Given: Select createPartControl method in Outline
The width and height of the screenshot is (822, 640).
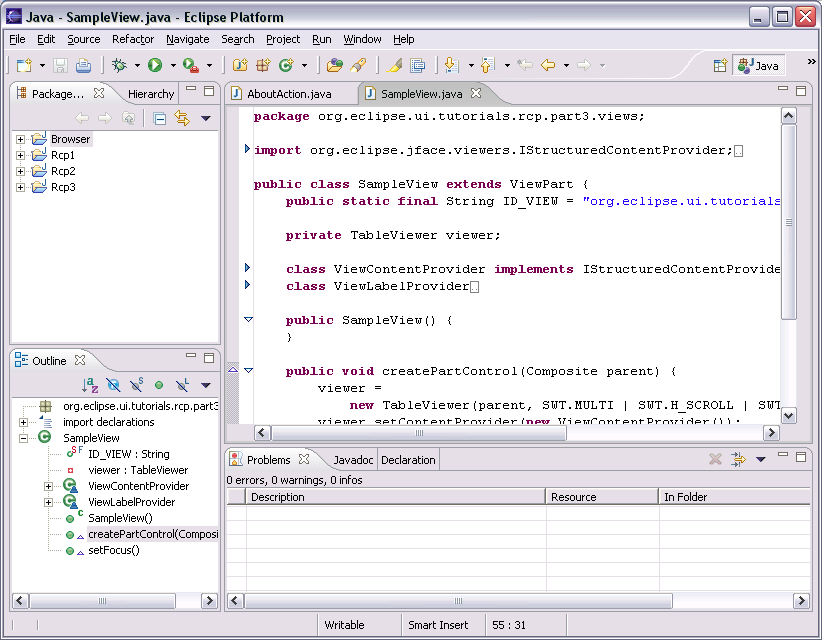Looking at the screenshot, I should pyautogui.click(x=152, y=534).
